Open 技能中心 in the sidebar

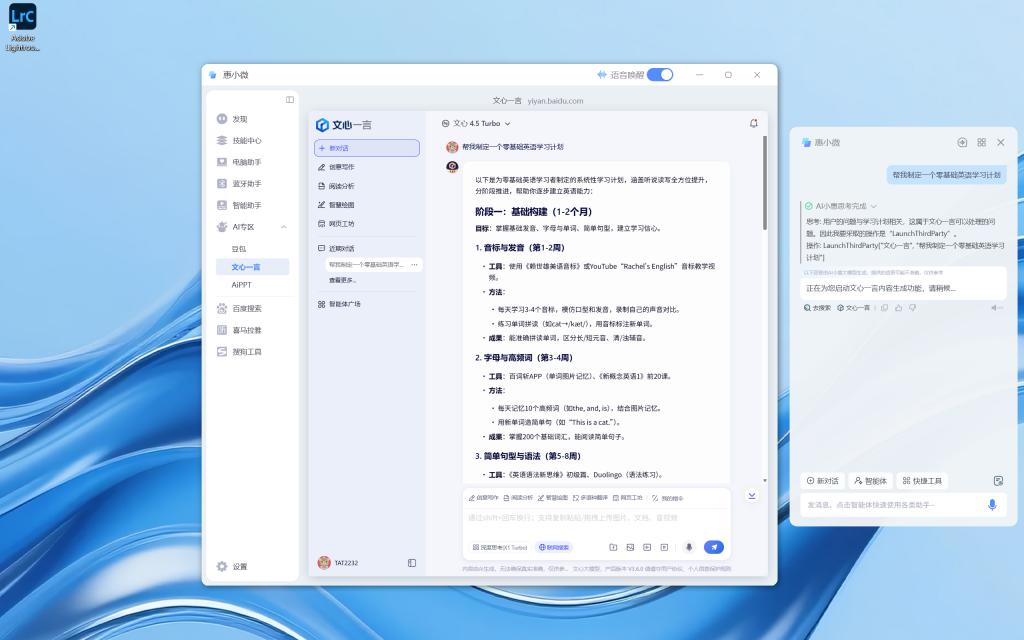(x=239, y=140)
